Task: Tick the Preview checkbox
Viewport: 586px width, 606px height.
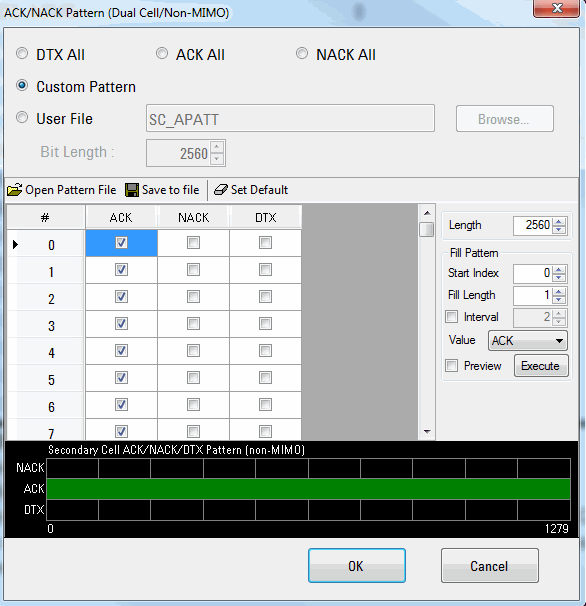Action: [x=451, y=365]
